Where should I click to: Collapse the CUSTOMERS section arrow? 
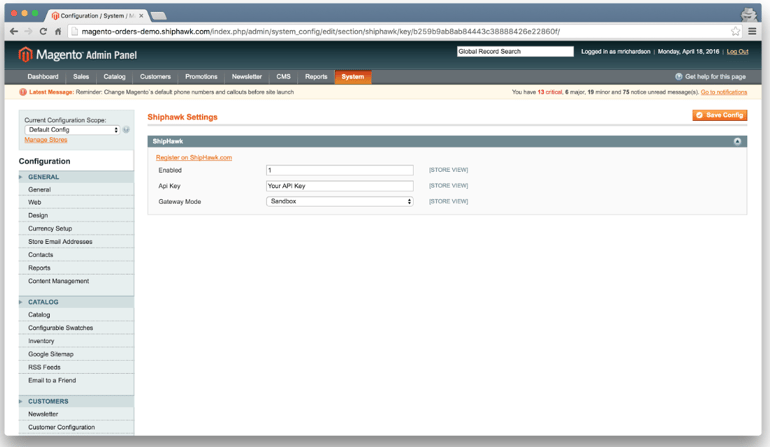[21, 401]
